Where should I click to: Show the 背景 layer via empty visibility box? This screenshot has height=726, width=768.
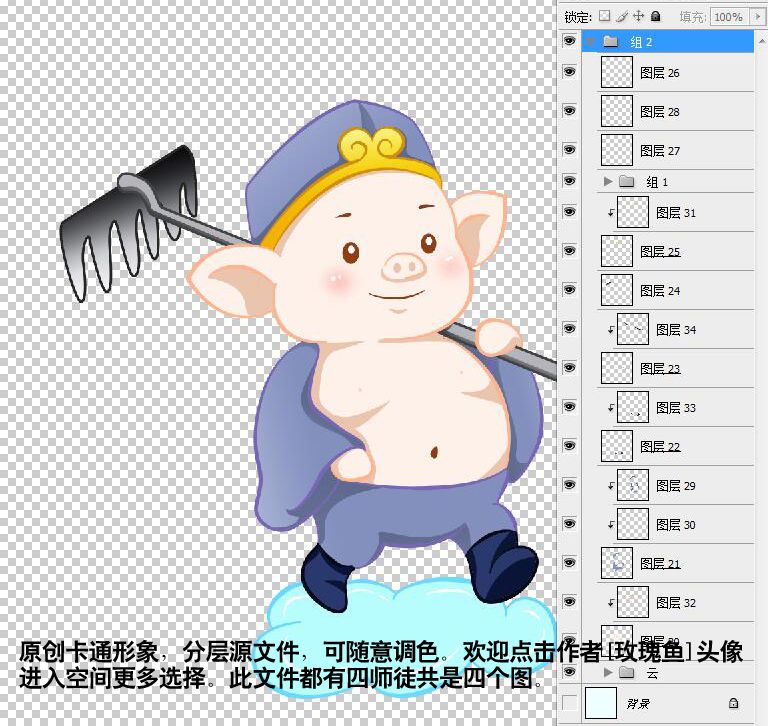569,703
